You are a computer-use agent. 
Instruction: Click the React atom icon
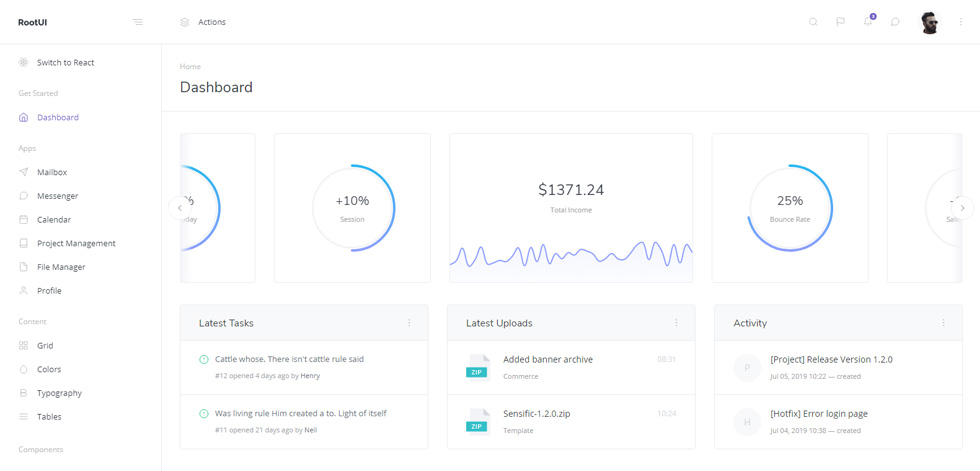point(24,62)
